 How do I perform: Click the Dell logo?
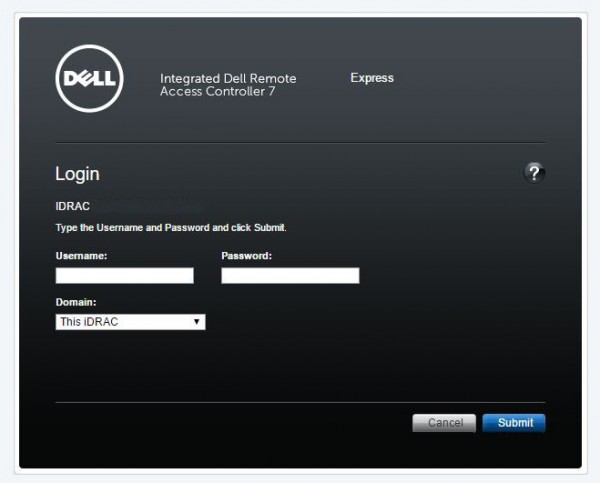tap(89, 78)
